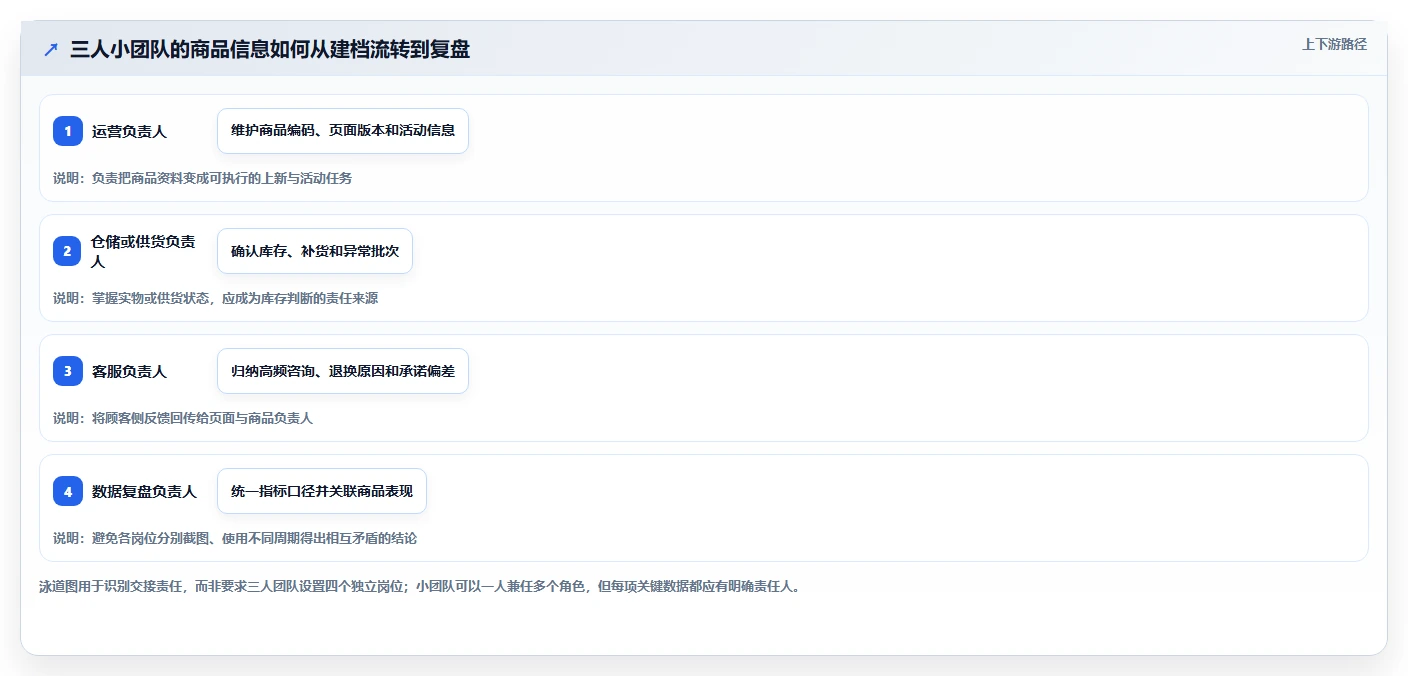Click the 统一指标口径并关联商品表现 box
Viewport: 1408px width, 676px height.
click(322, 491)
